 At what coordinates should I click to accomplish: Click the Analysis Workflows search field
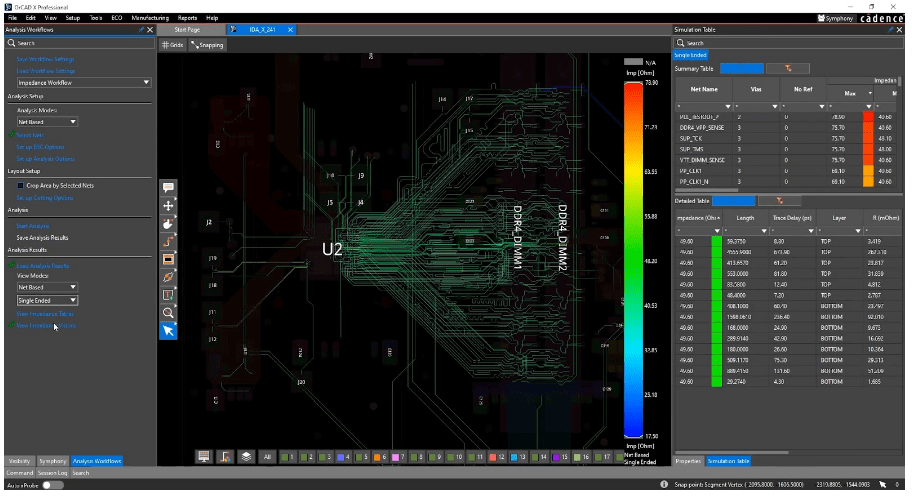point(80,43)
